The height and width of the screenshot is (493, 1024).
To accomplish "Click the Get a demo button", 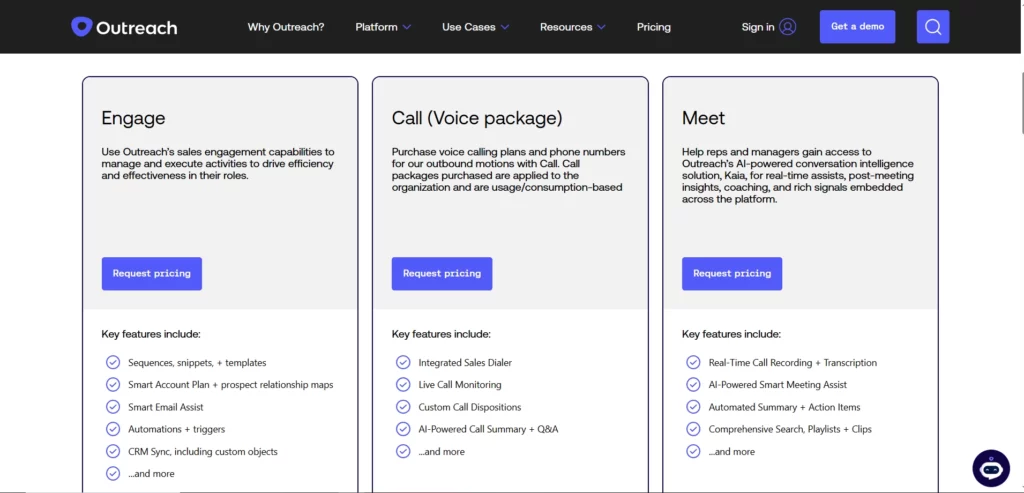I will [x=857, y=27].
